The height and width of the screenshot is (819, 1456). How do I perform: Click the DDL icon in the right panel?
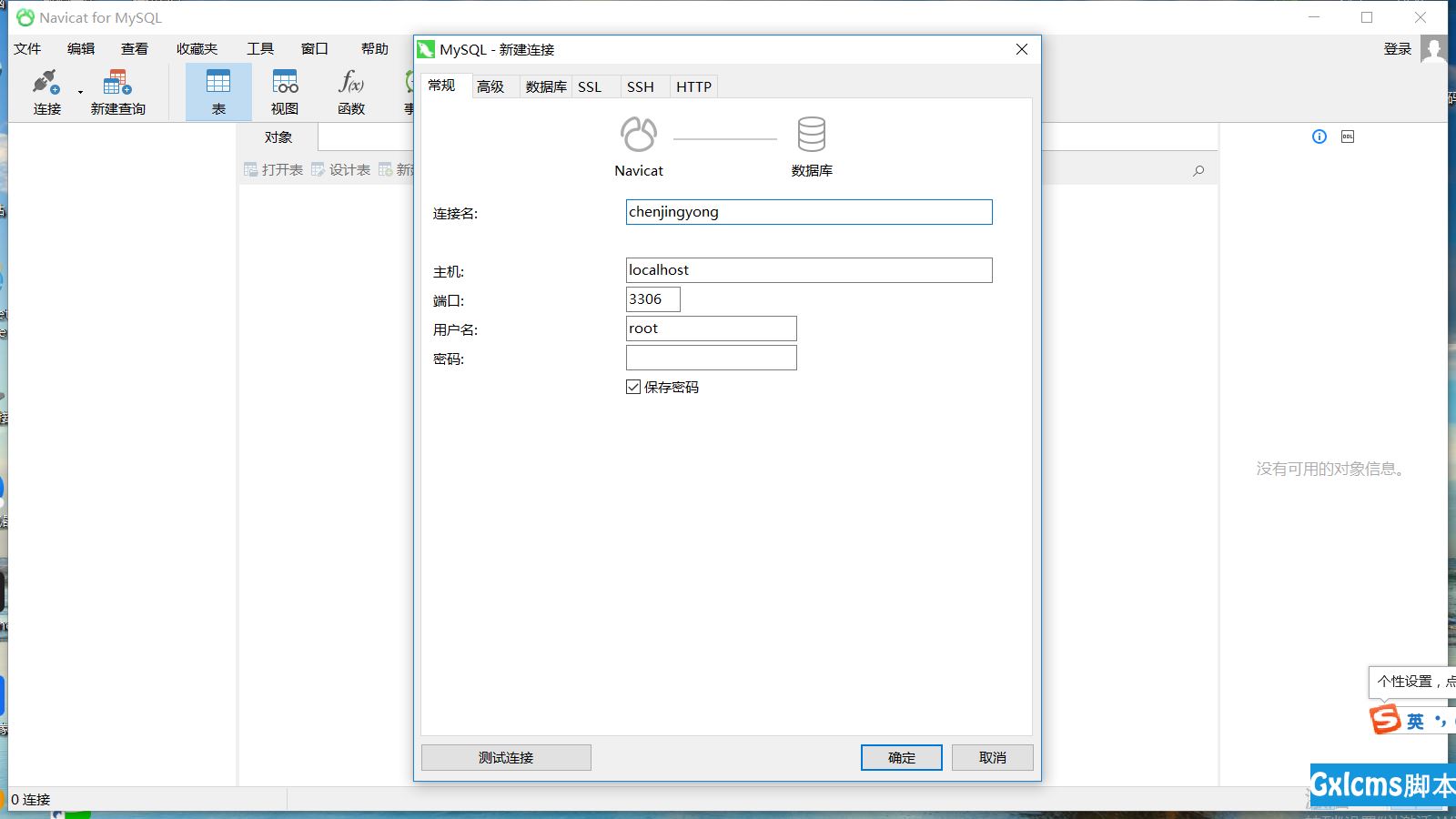tap(1348, 136)
